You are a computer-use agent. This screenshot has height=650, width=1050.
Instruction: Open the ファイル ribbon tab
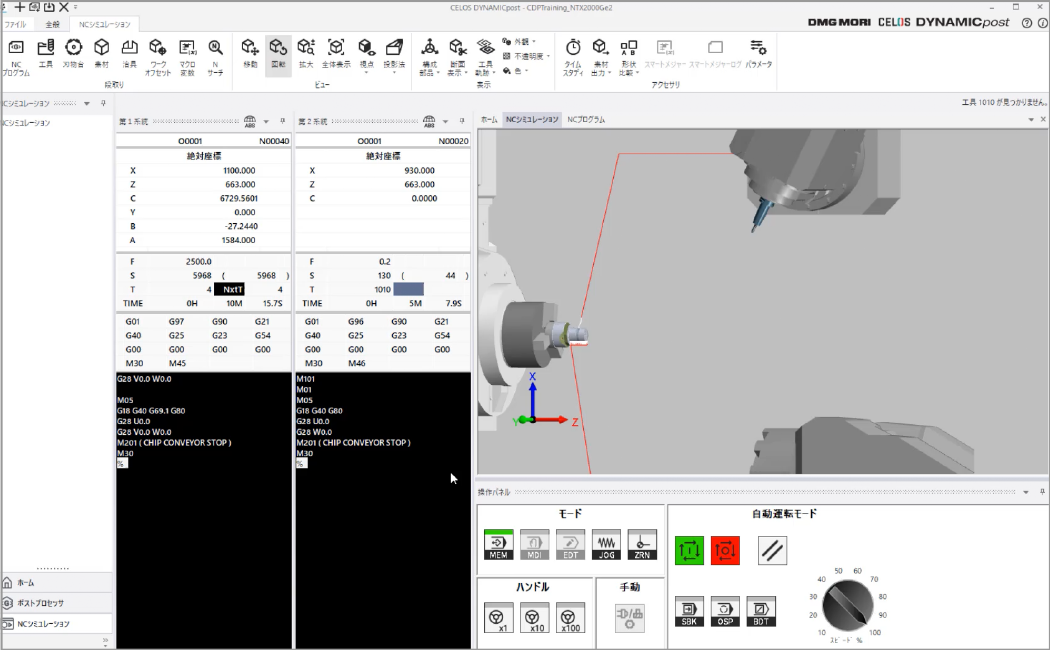point(15,24)
